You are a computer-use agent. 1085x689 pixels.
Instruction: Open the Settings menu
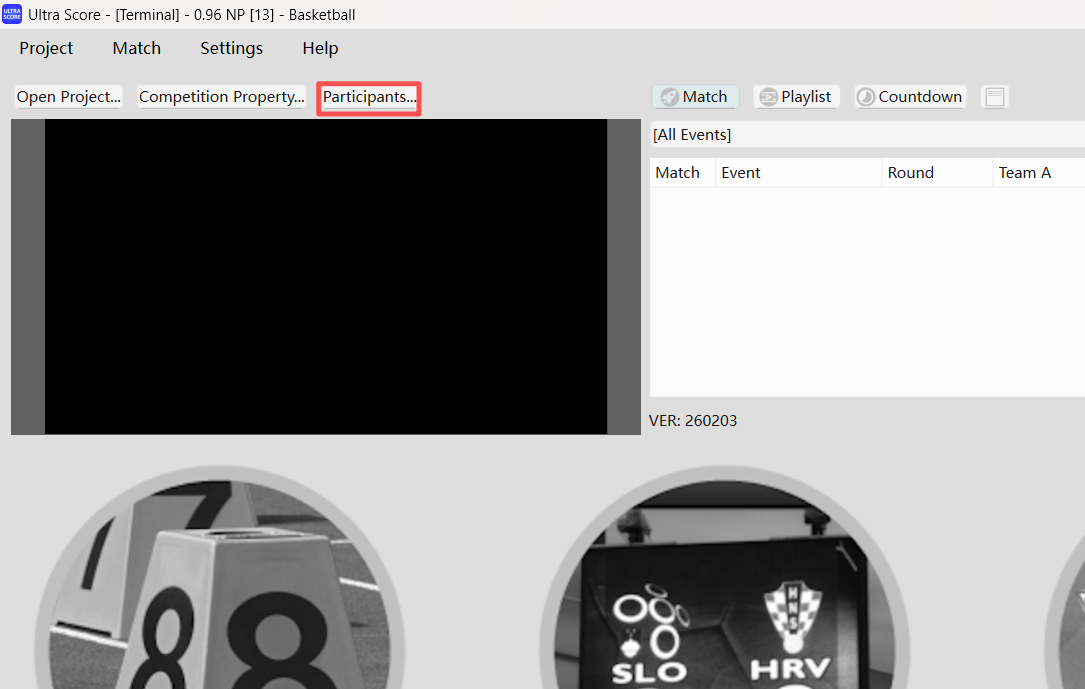(231, 48)
